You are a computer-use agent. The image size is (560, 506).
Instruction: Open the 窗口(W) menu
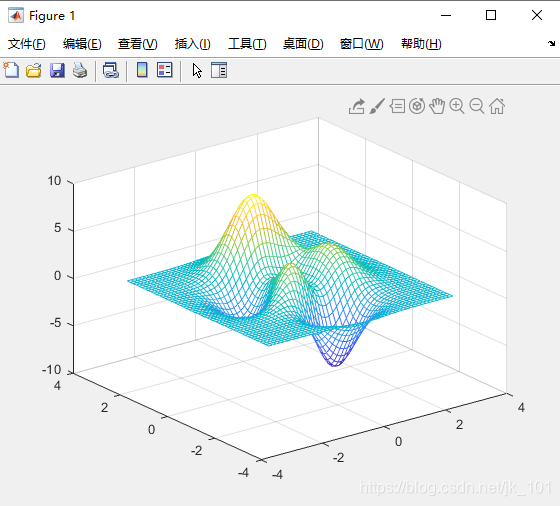tap(361, 44)
